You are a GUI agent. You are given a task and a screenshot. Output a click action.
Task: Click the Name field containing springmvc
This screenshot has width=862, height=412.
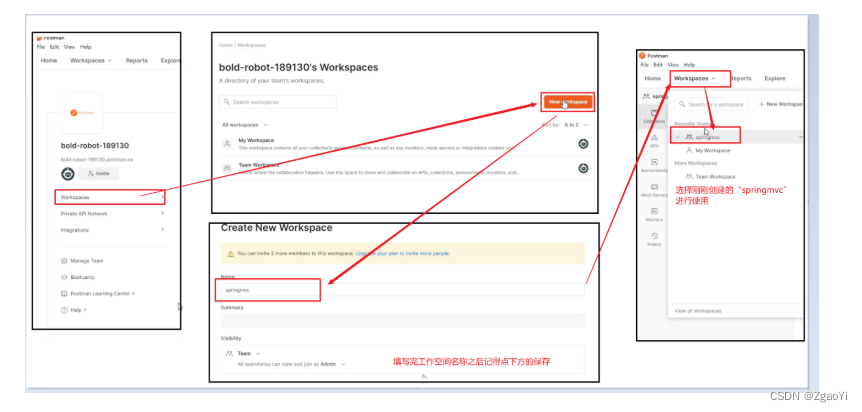(x=402, y=290)
